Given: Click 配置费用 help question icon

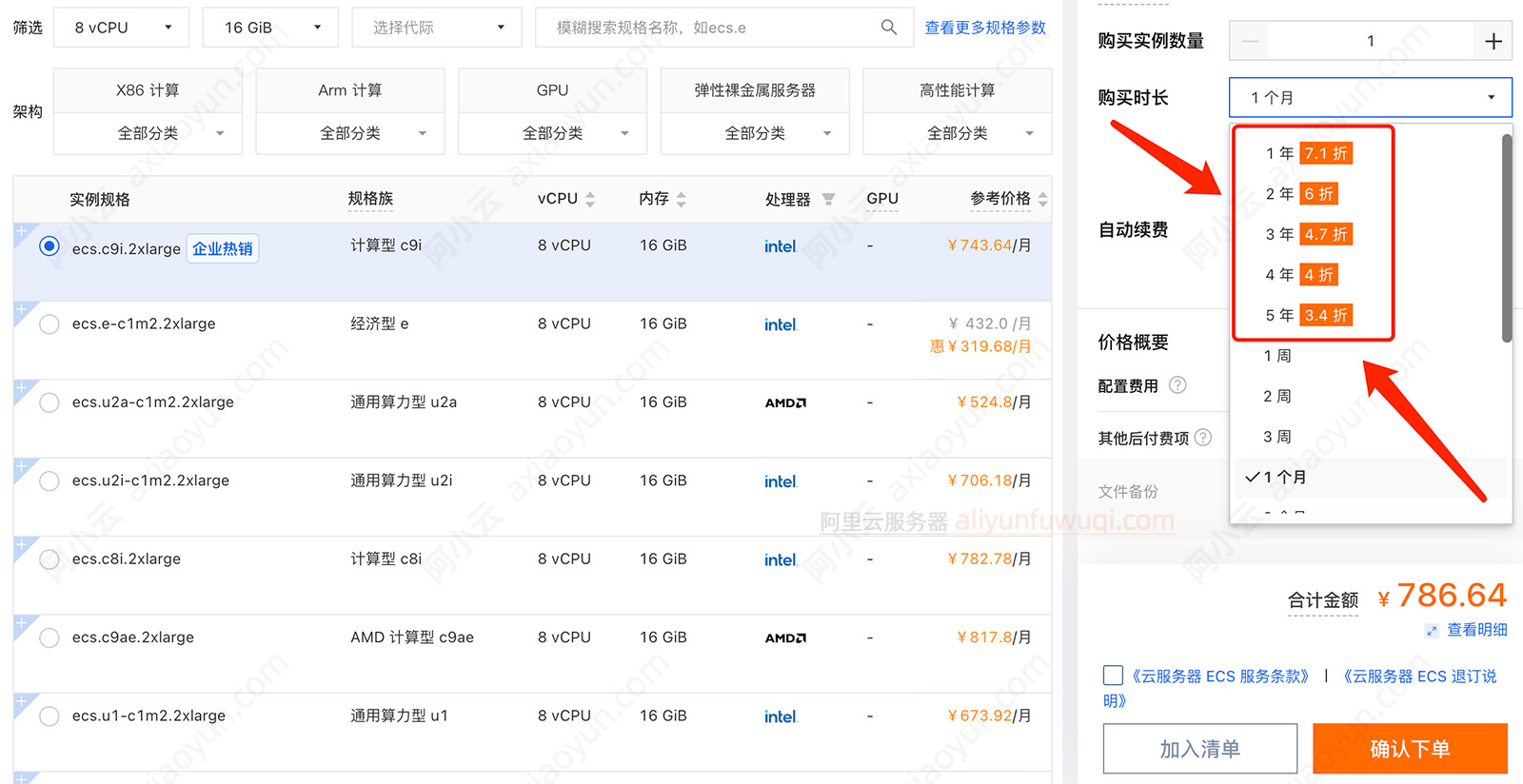Looking at the screenshot, I should click(1177, 385).
